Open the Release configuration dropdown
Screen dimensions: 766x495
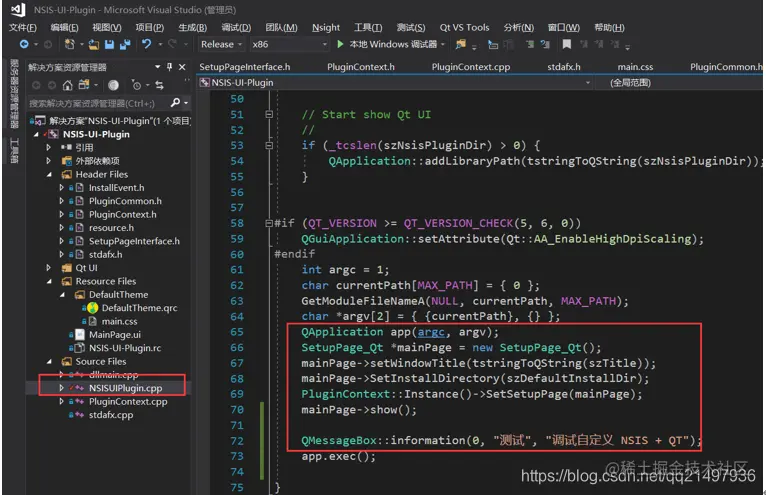click(x=221, y=44)
